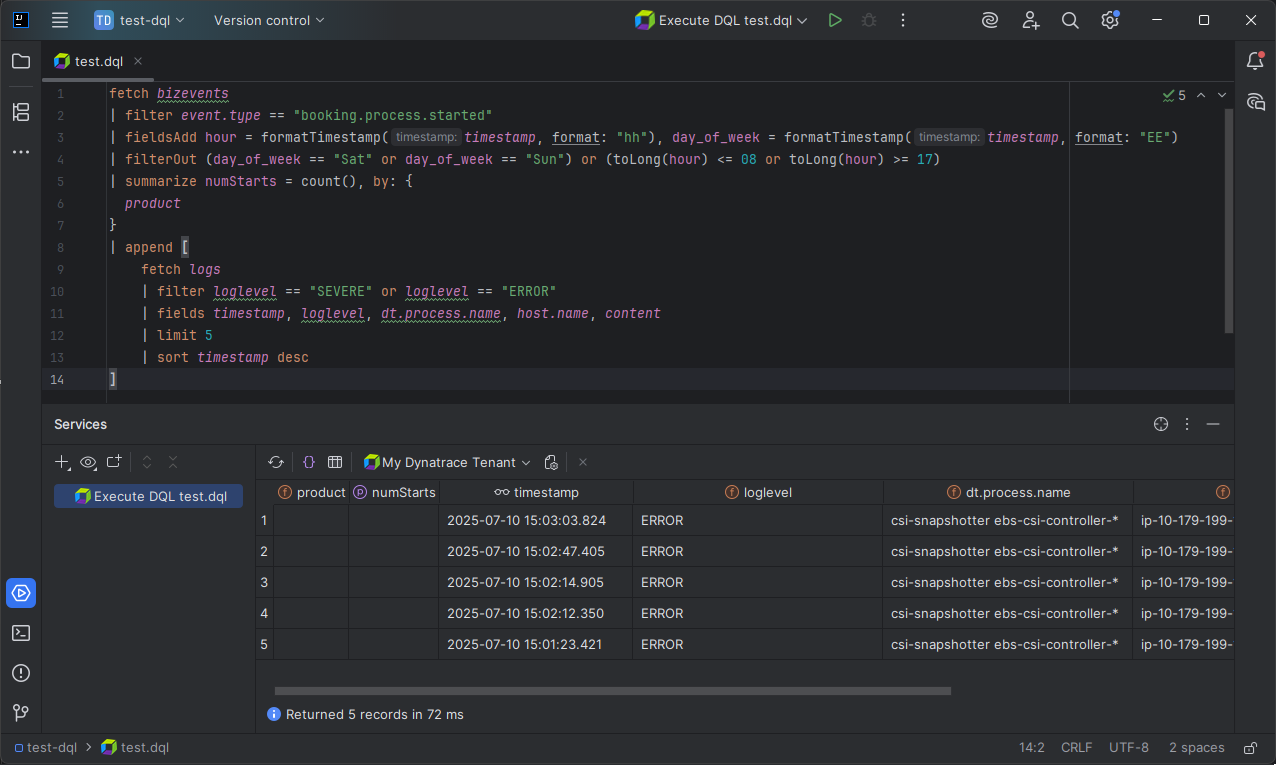1276x765 pixels.
Task: Open the Services tool window icon
Action: 21,592
